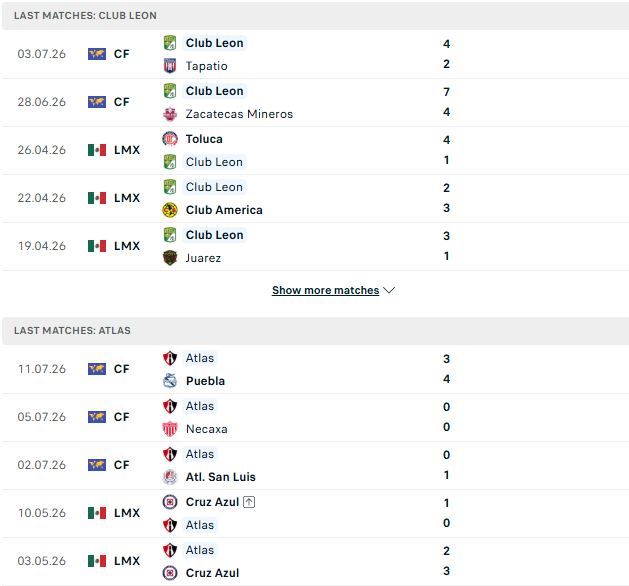Open the Show more matches link
This screenshot has height=586, width=629.
[325, 290]
